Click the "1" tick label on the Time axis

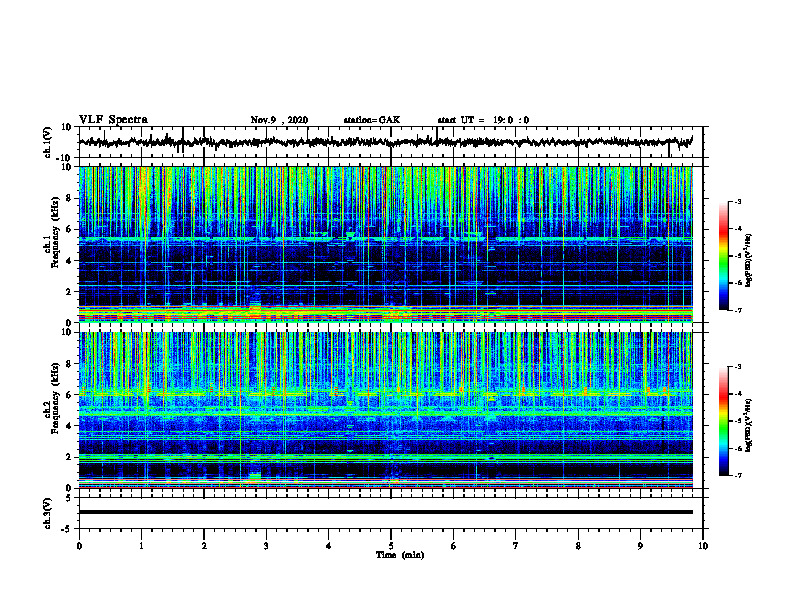(141, 546)
